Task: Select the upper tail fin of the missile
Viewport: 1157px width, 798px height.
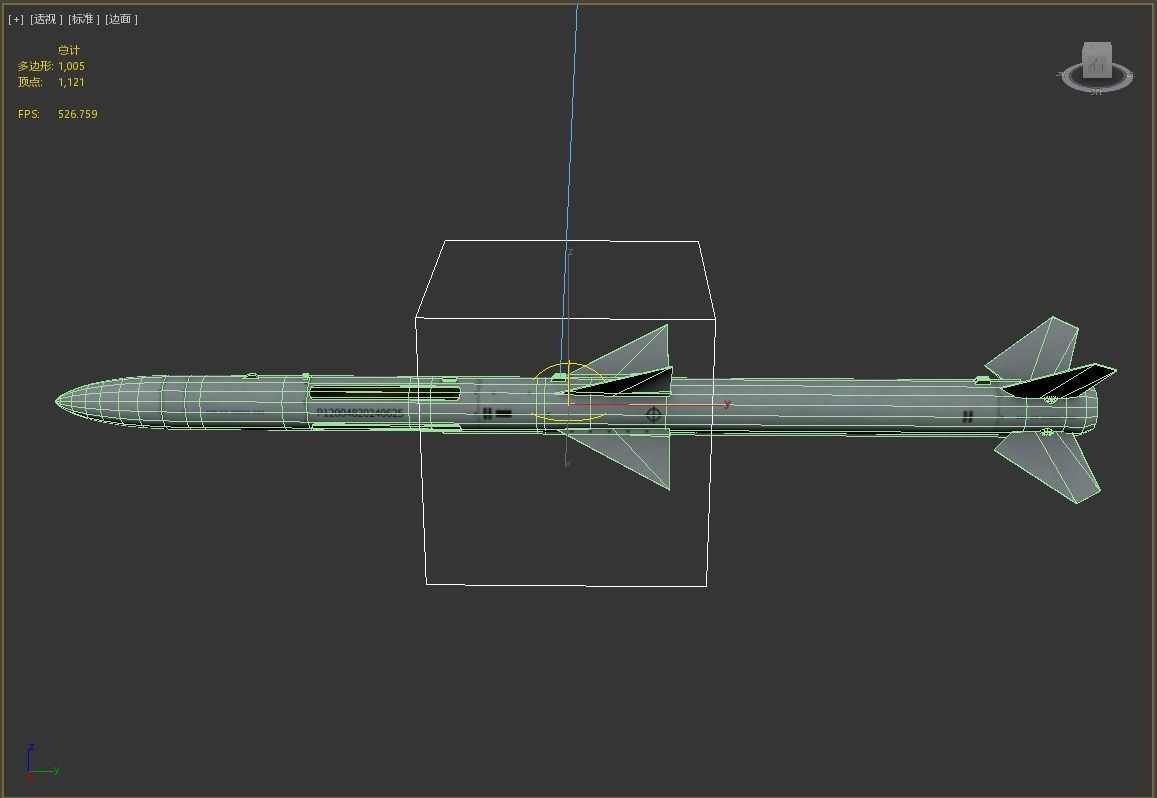Action: [1035, 348]
